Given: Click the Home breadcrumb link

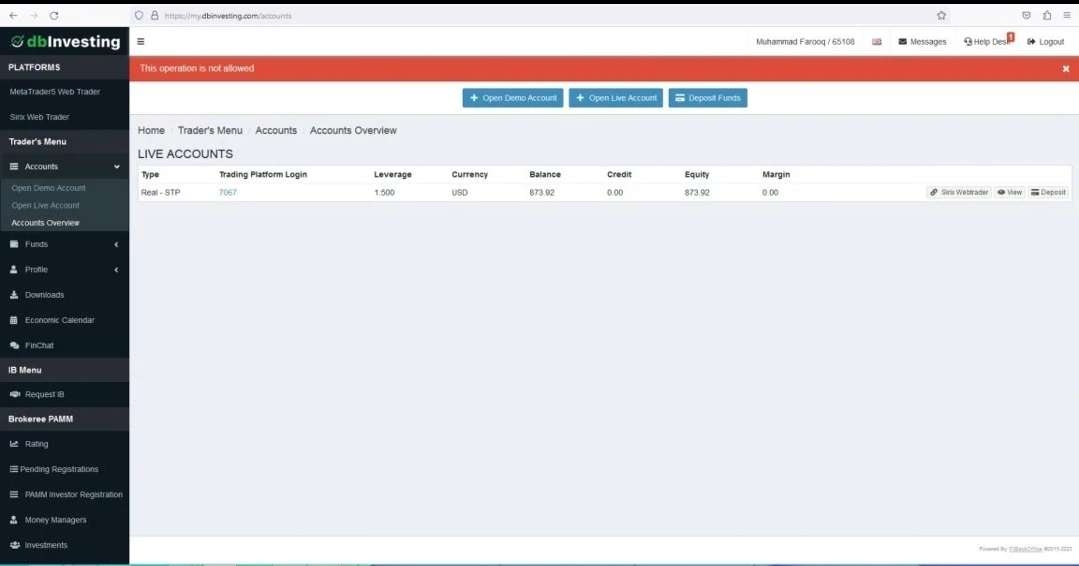Looking at the screenshot, I should (x=151, y=131).
